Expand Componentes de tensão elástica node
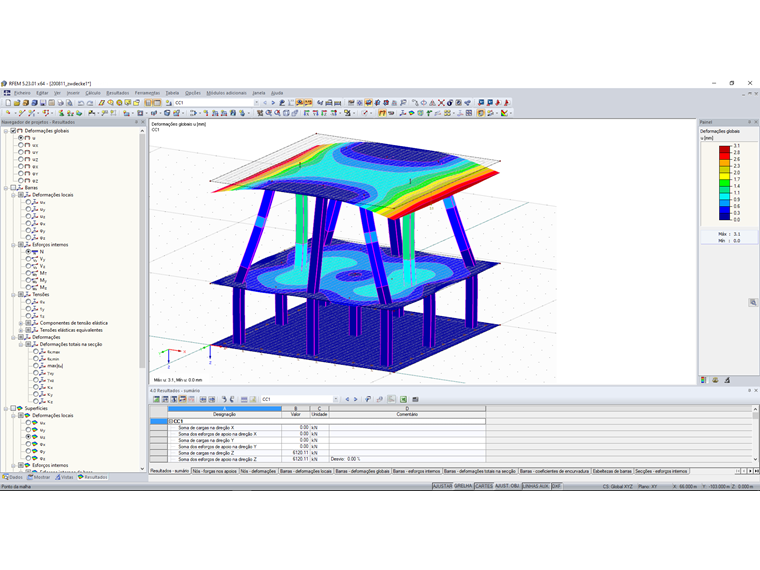Screen dimensions: 760x570 [x=21, y=323]
